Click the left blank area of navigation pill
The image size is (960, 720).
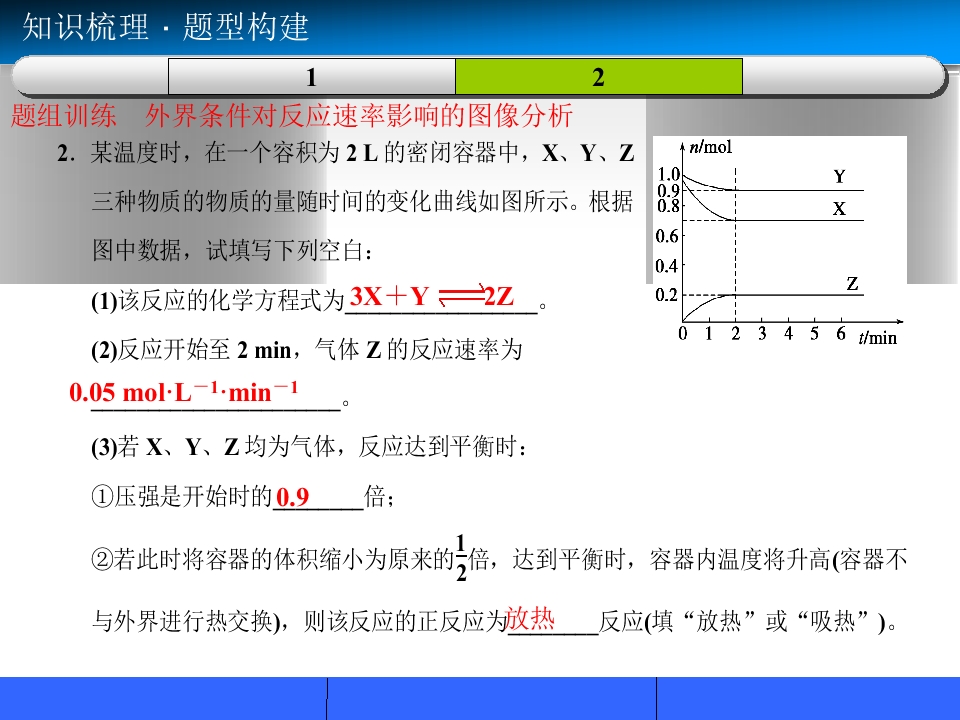91,77
